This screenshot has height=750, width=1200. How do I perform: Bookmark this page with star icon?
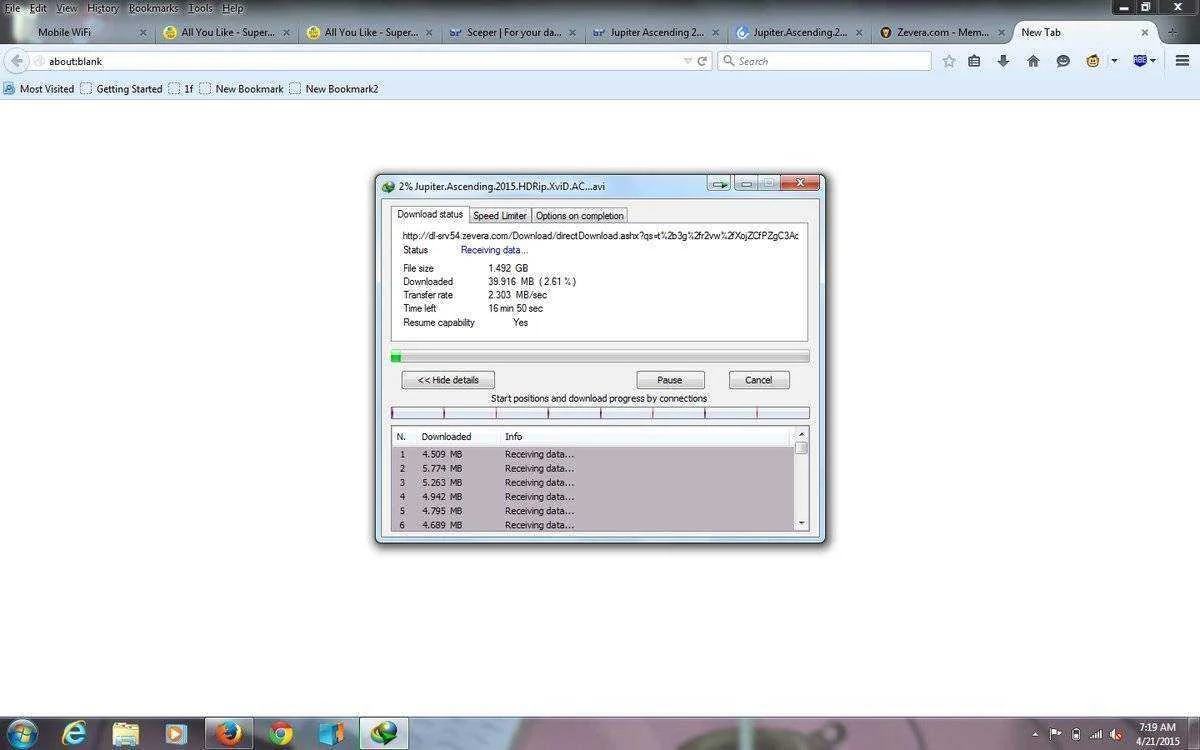pyautogui.click(x=949, y=61)
